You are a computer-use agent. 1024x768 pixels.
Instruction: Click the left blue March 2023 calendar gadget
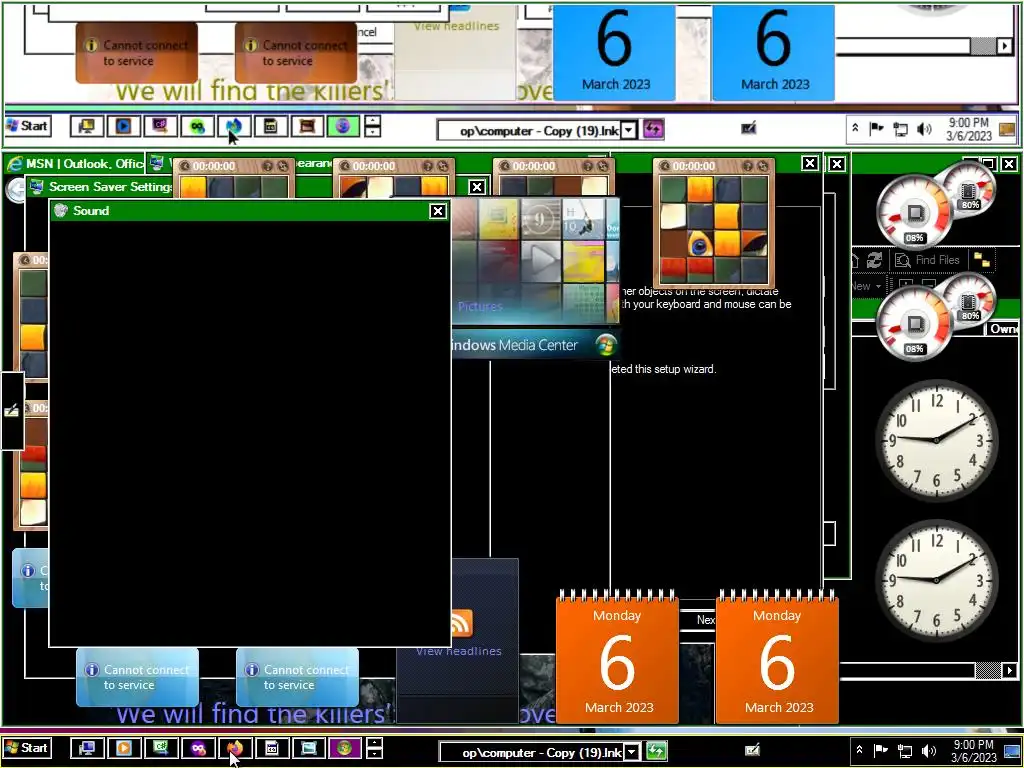[x=615, y=52]
